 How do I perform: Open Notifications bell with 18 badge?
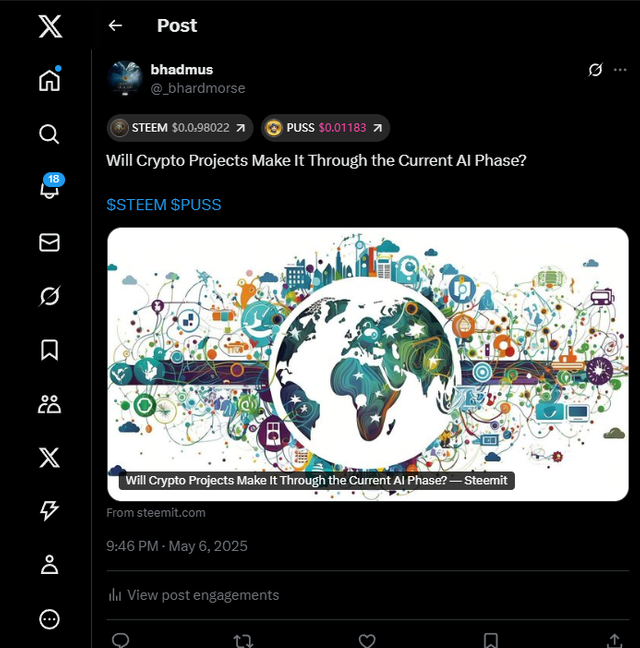coord(50,186)
